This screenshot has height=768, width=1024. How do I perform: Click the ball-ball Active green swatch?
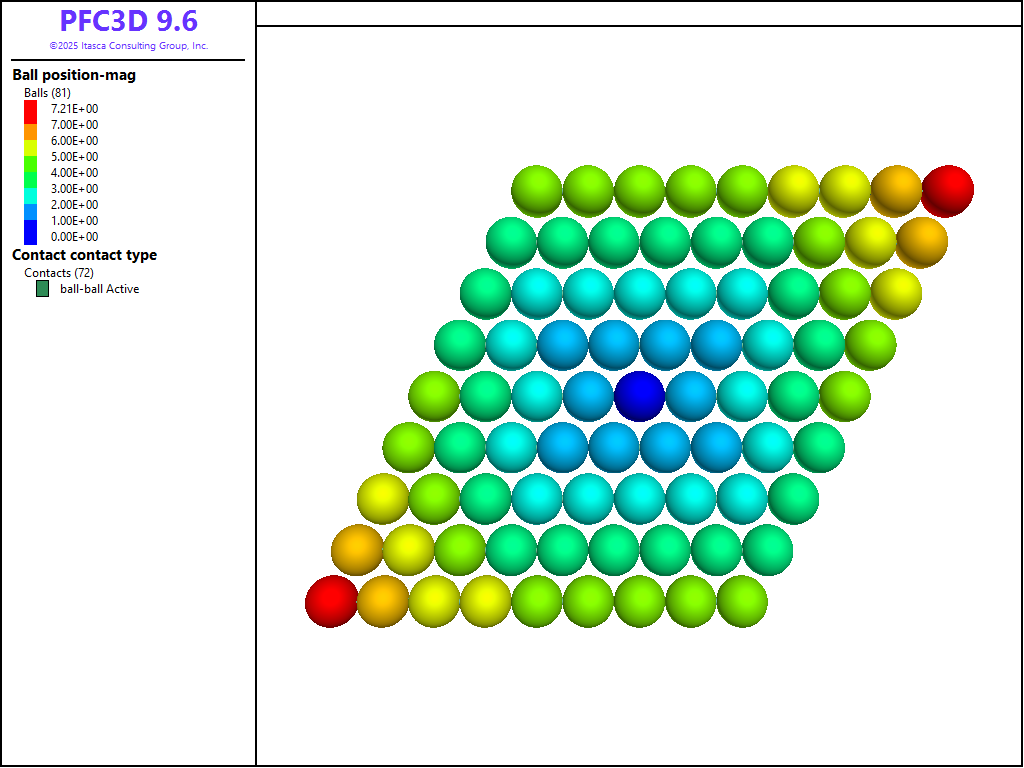tap(42, 289)
